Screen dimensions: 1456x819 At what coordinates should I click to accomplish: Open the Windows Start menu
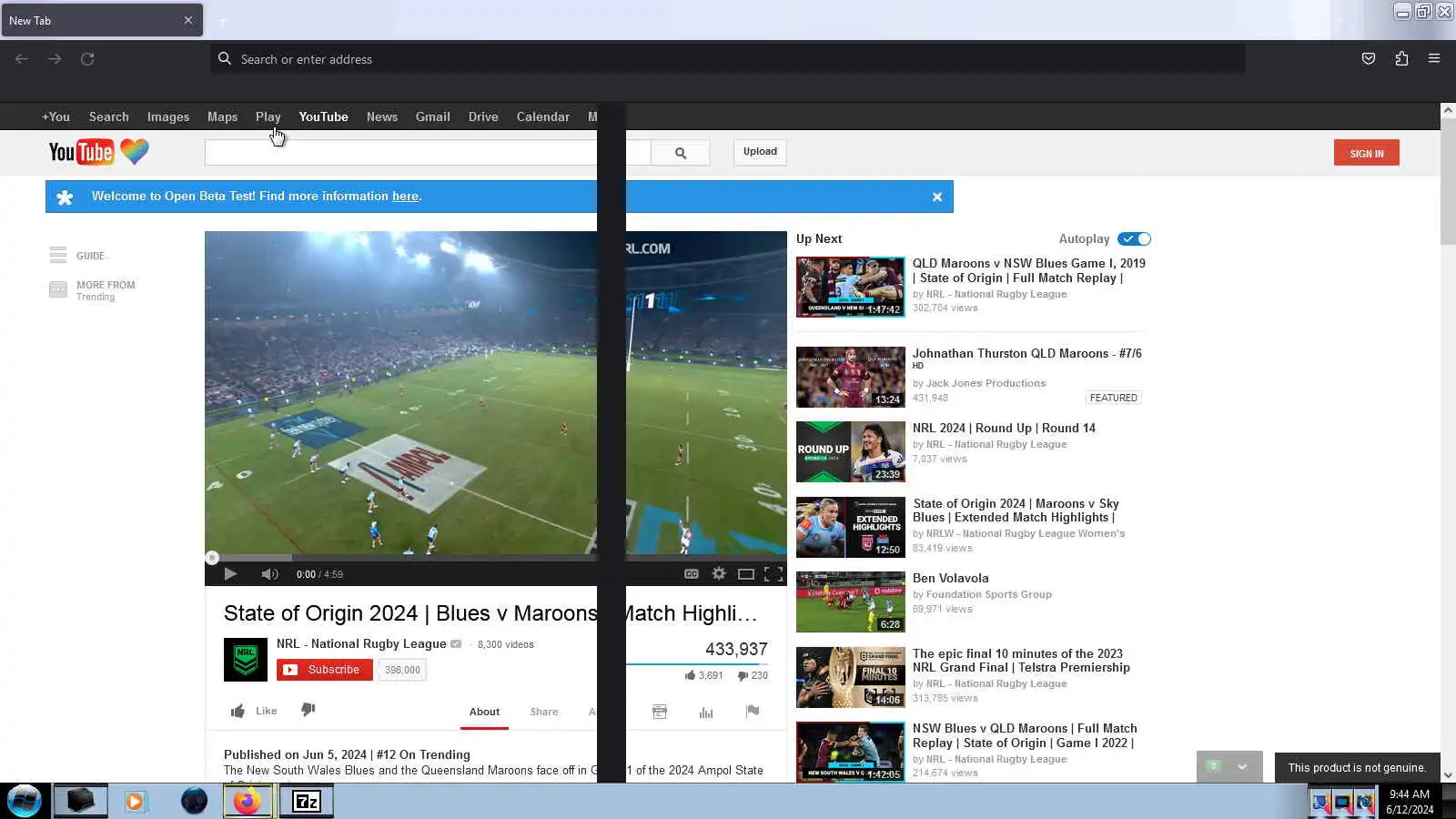(25, 802)
